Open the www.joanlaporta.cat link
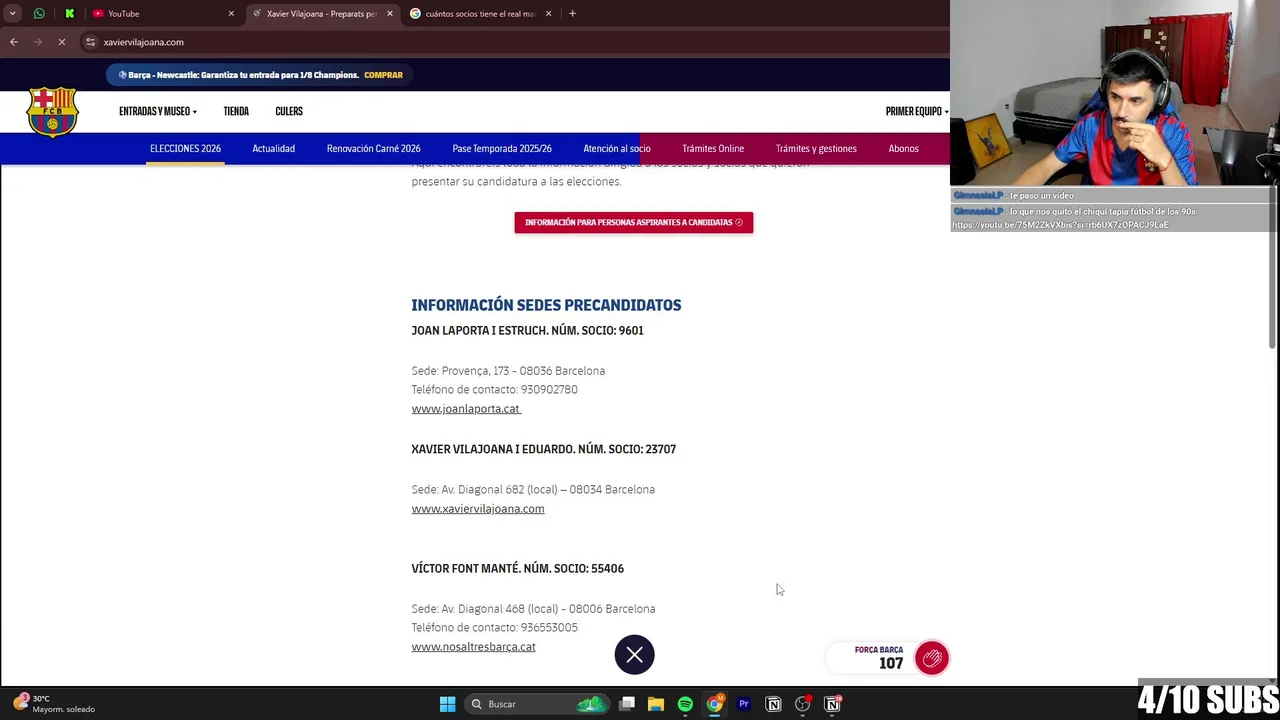 (x=465, y=409)
